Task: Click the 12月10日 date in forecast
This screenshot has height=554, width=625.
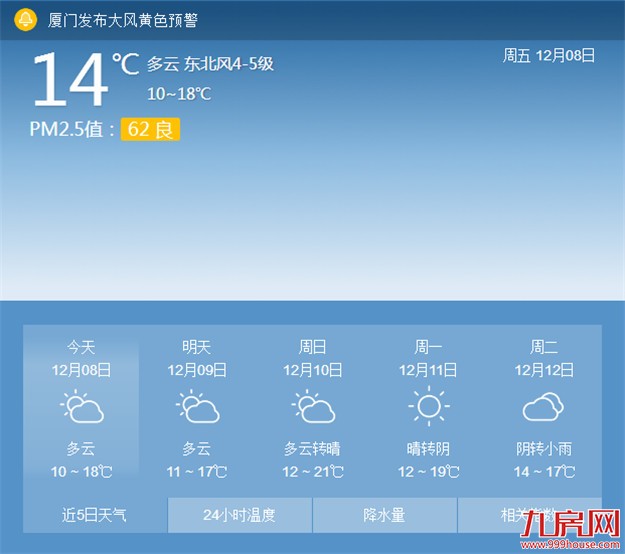Action: (312, 370)
